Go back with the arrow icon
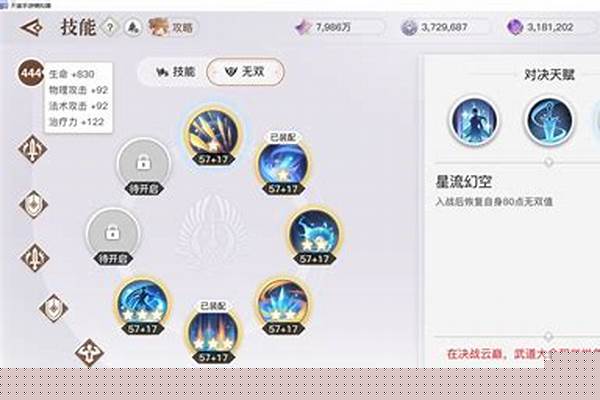Screen dimensions: 600x400 point(31,28)
